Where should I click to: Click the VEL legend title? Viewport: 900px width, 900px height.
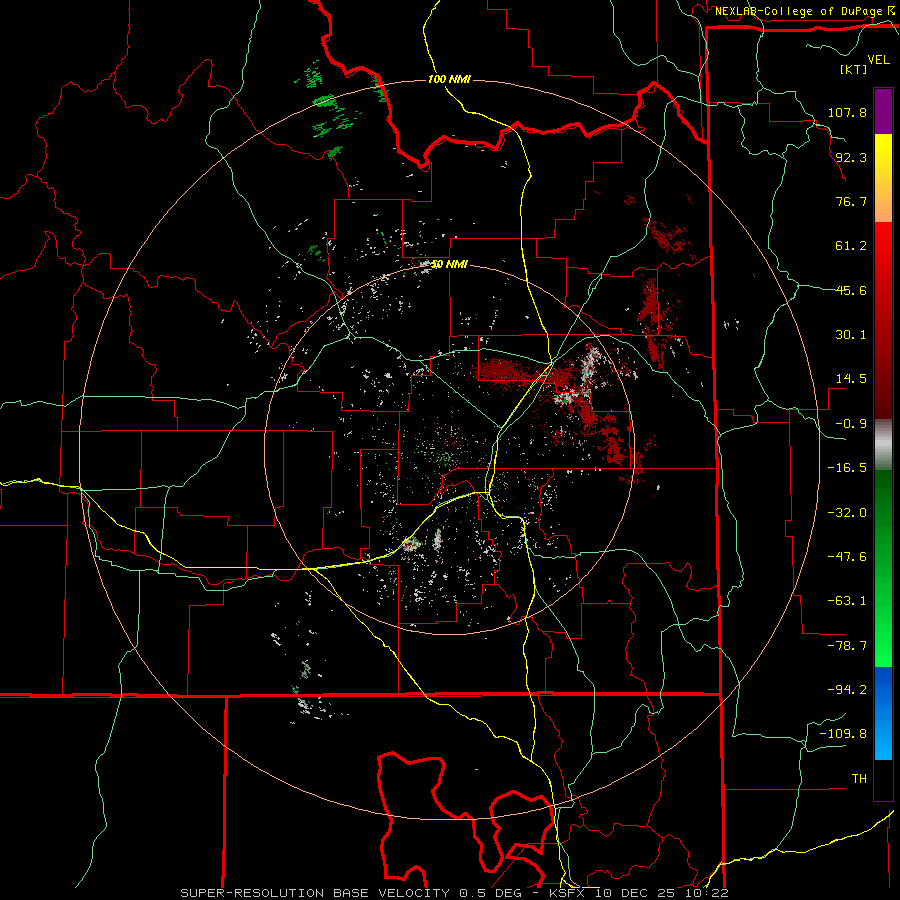pyautogui.click(x=878, y=60)
